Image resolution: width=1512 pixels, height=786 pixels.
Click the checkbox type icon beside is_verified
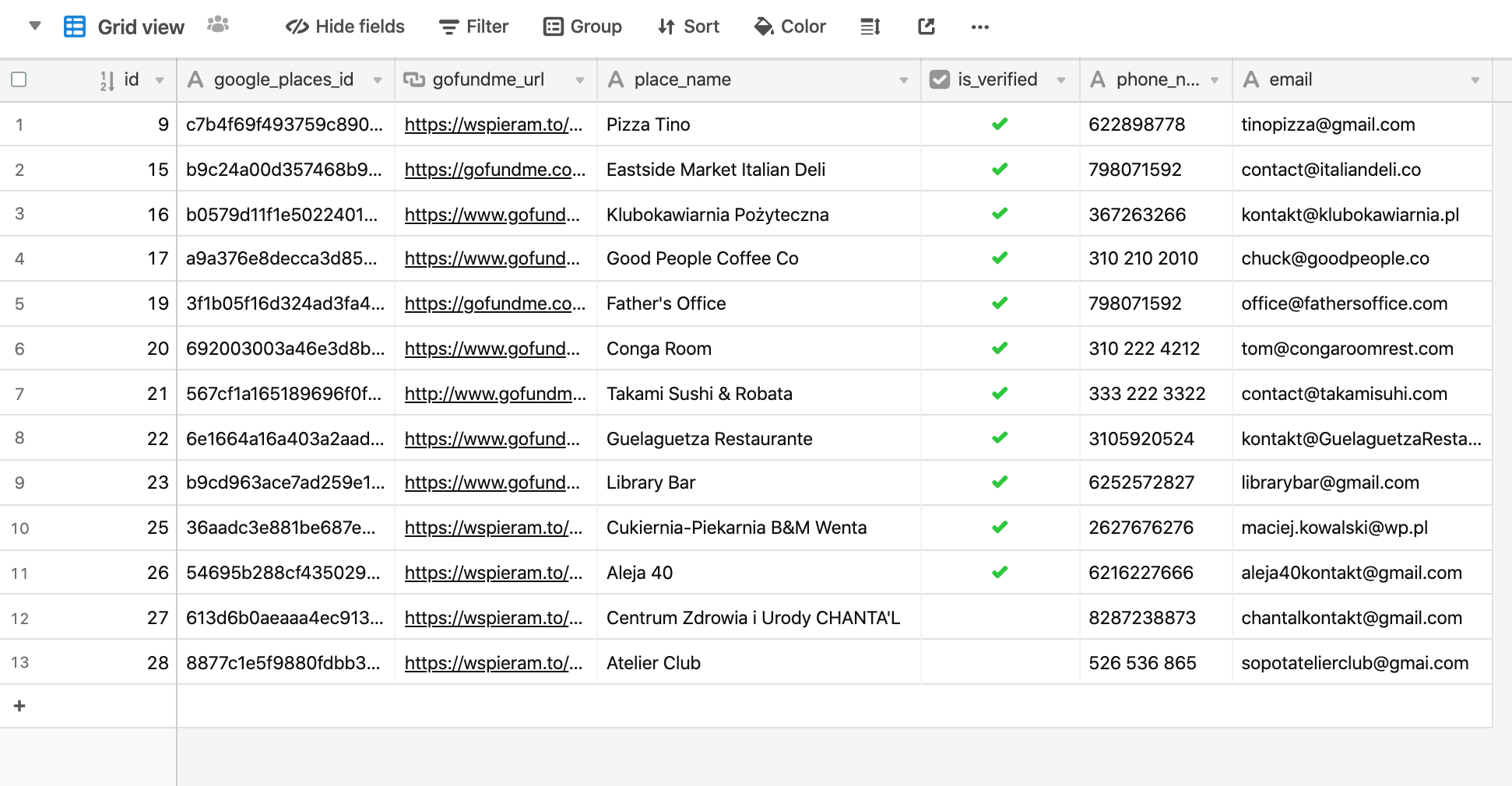click(940, 79)
